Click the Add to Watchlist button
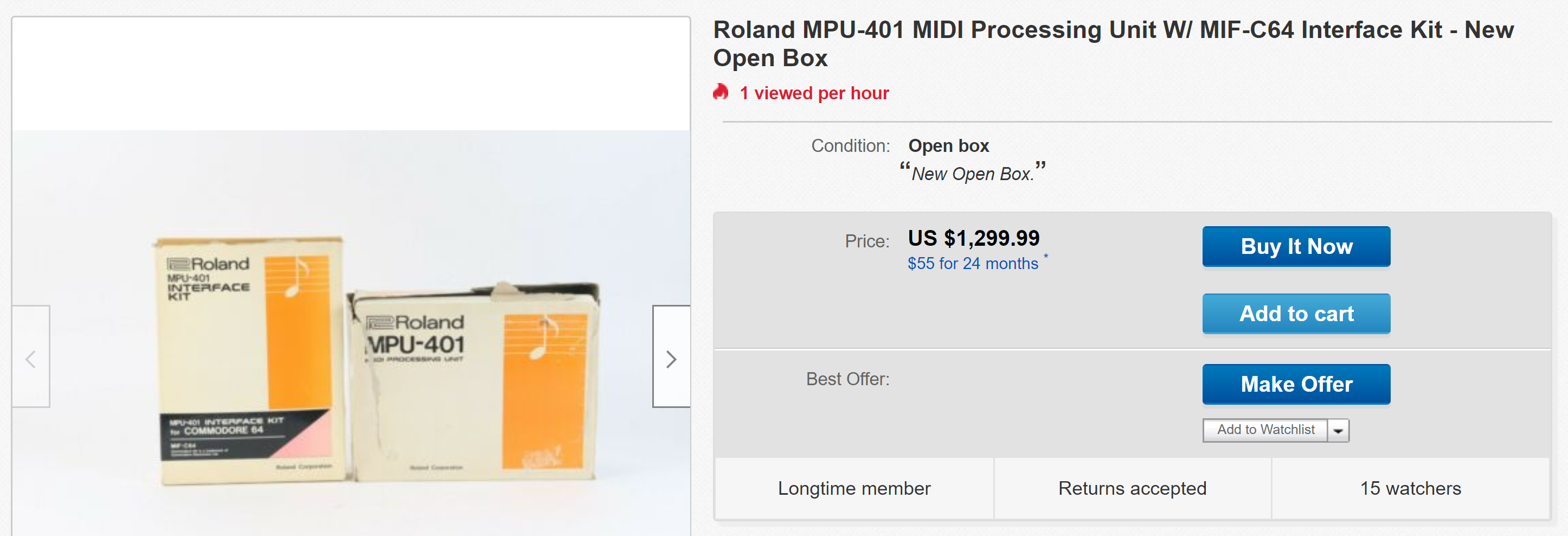 (1265, 430)
